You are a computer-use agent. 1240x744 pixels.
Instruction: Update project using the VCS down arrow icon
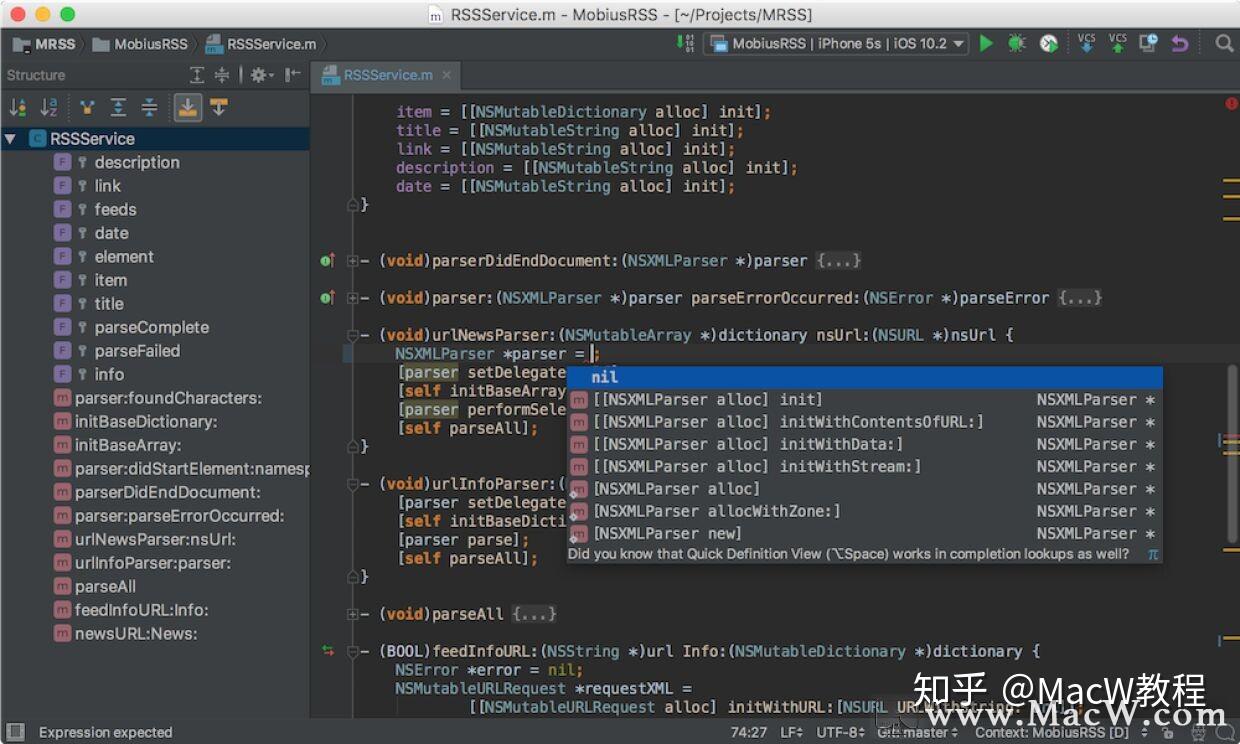pyautogui.click(x=1087, y=43)
